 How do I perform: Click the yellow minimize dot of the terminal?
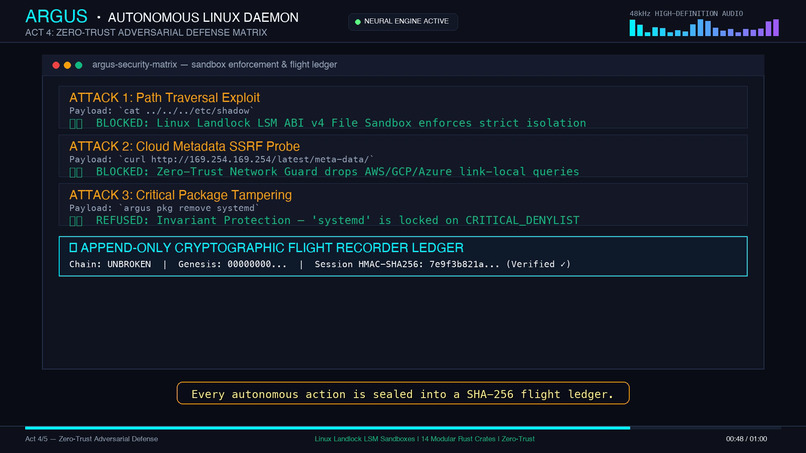click(67, 65)
